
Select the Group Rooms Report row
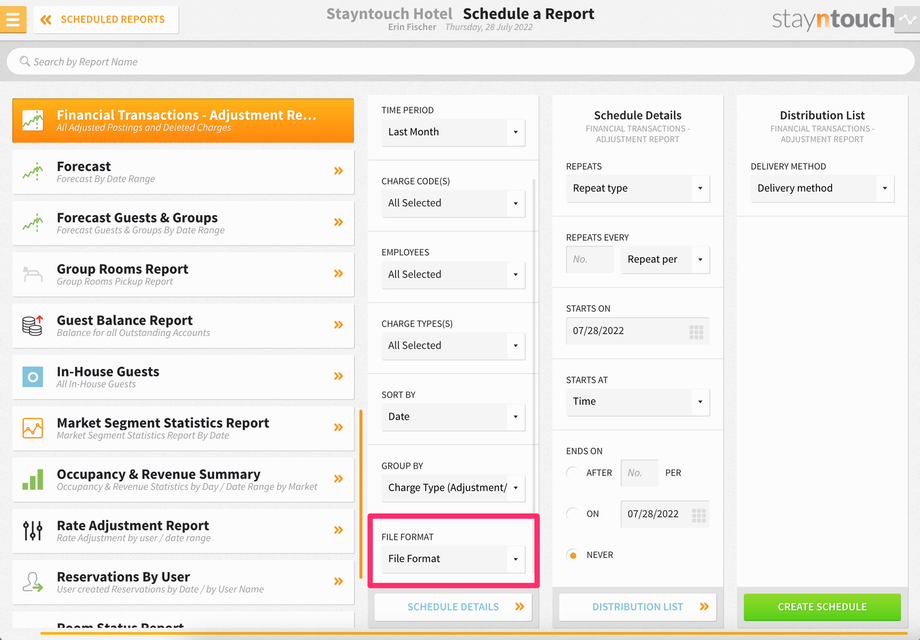[183, 274]
